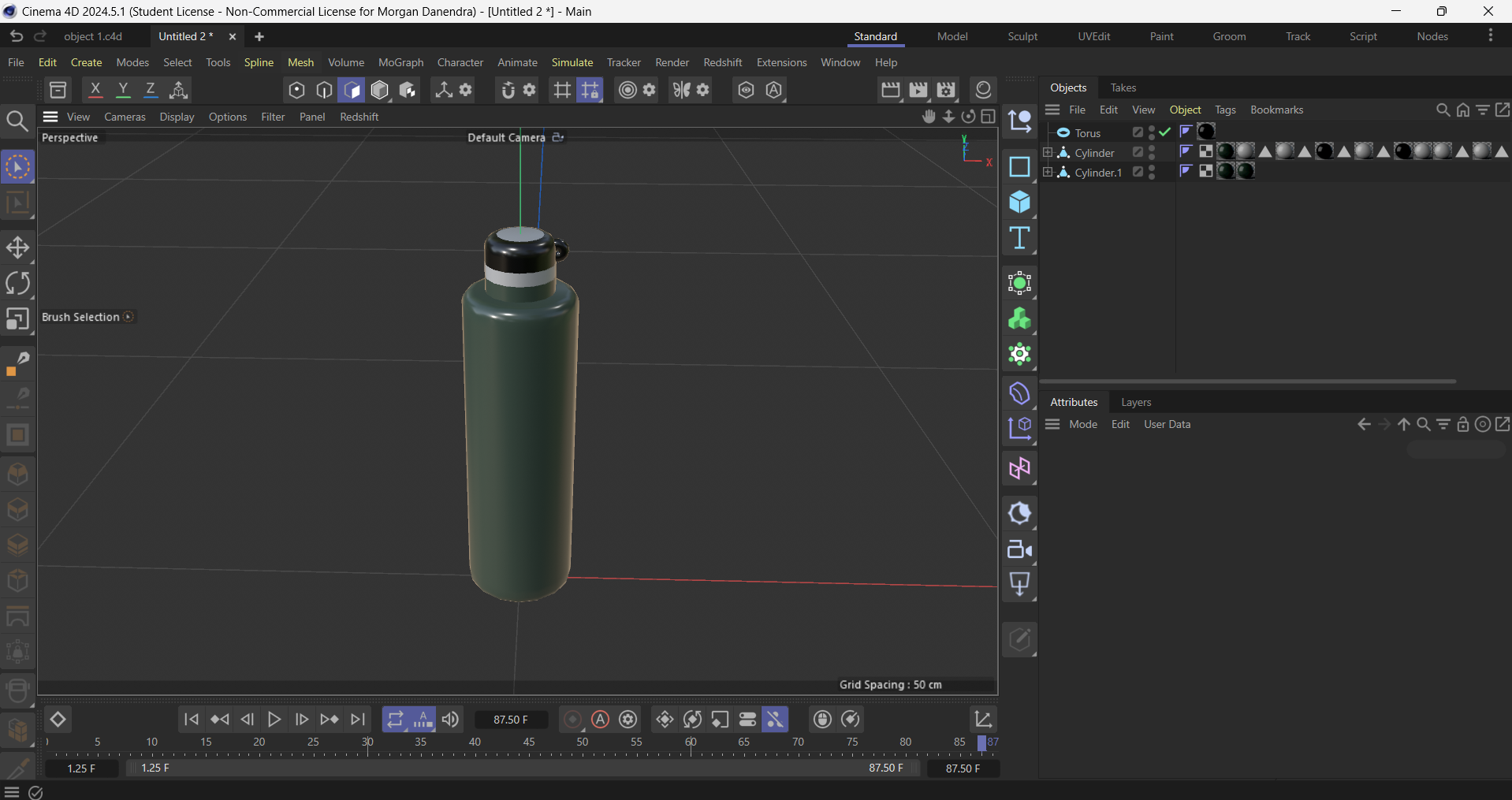The image size is (1512, 800).
Task: Select the magnifier search icon above the tools
Action: point(17,120)
